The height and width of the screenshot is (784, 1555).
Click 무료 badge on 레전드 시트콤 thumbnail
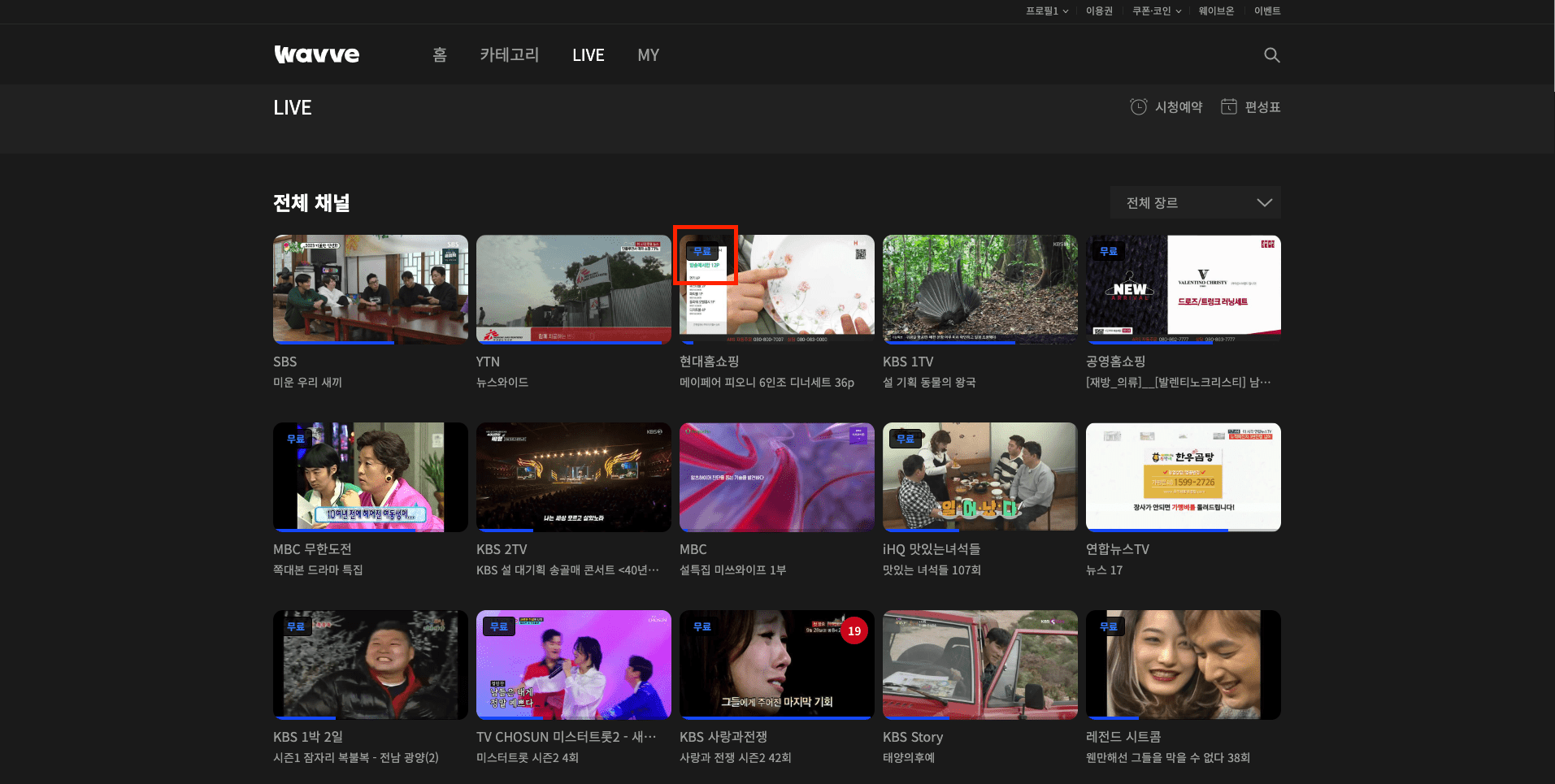click(1109, 626)
